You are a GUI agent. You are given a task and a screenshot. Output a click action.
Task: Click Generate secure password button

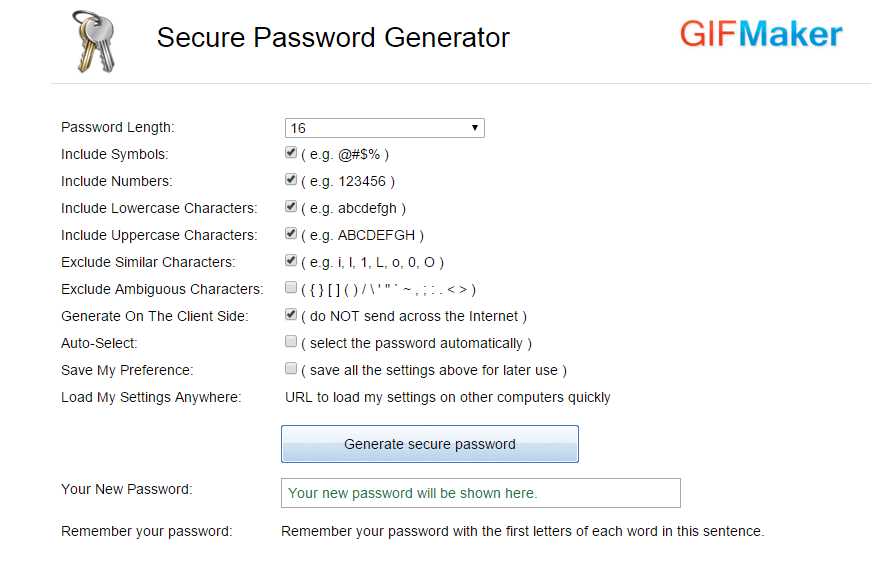pyautogui.click(x=430, y=444)
